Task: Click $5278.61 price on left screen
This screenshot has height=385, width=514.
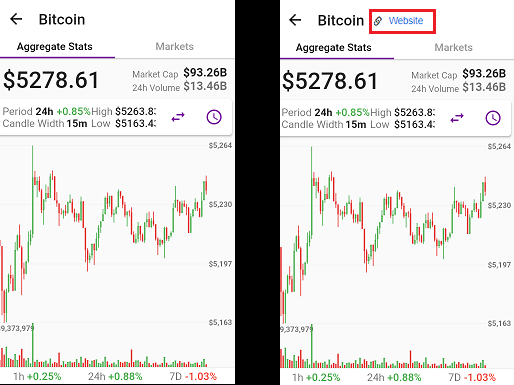Action: click(x=51, y=80)
